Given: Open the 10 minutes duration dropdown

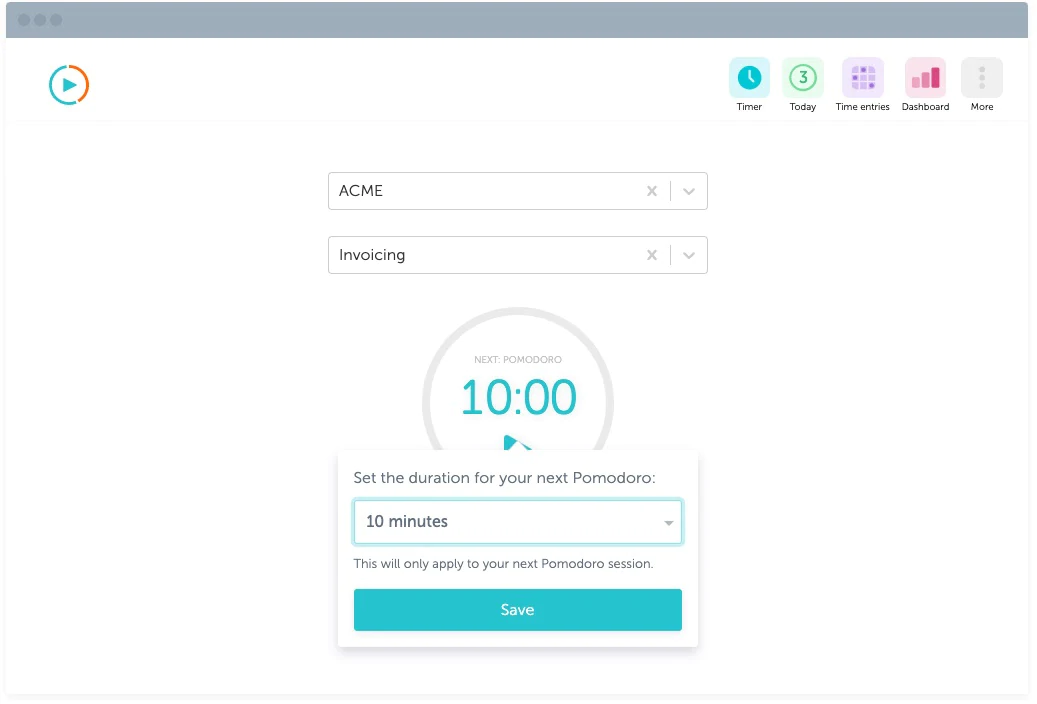Looking at the screenshot, I should (518, 522).
